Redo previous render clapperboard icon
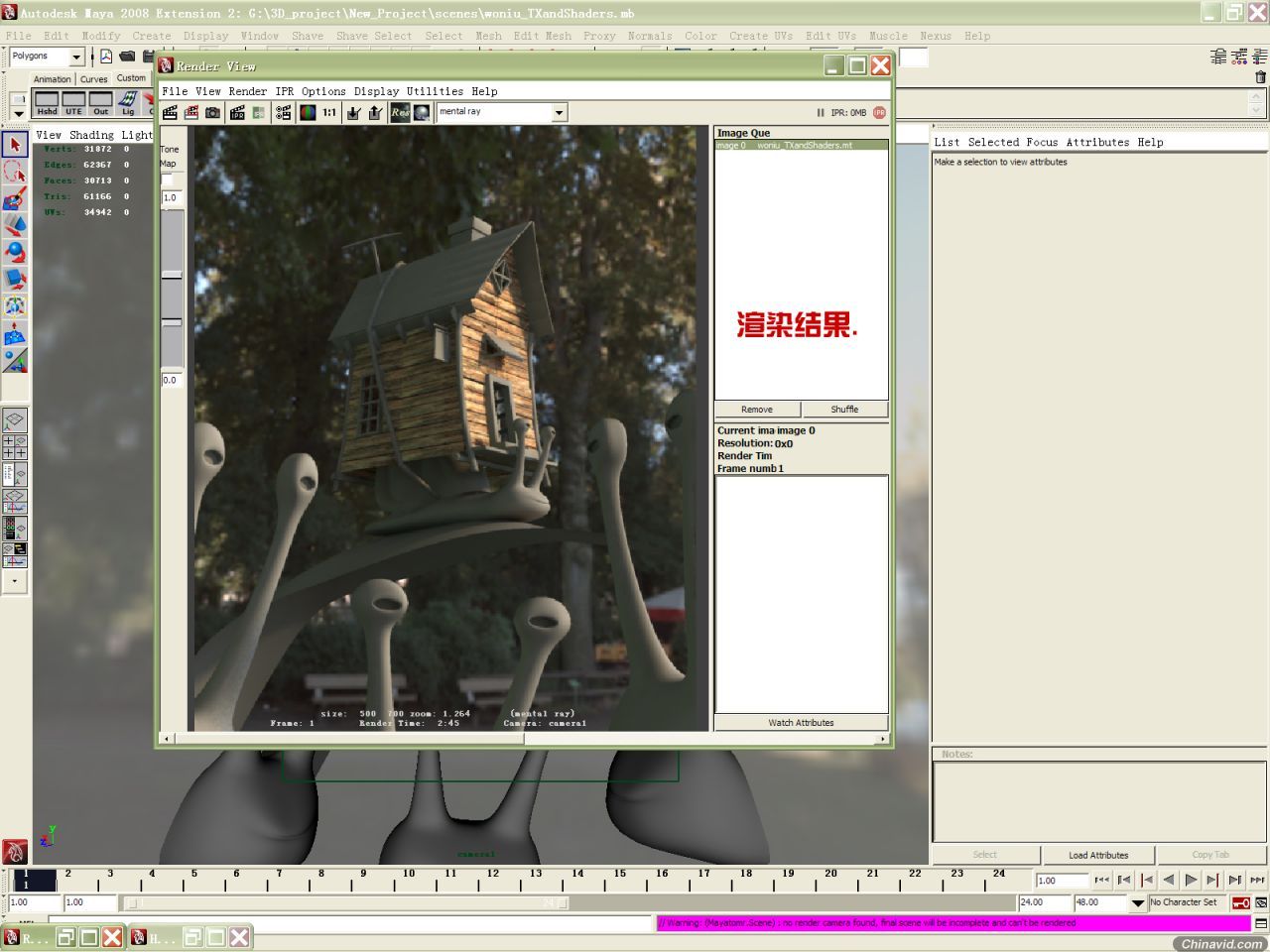1270x952 pixels. tap(170, 112)
